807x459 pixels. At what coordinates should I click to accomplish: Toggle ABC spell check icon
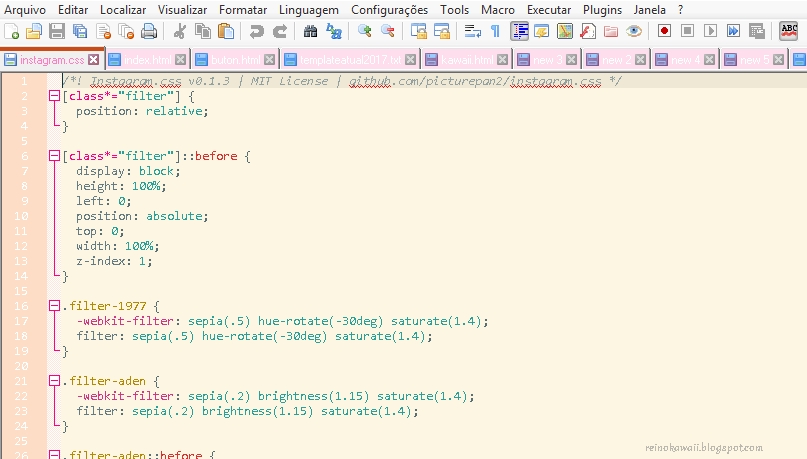[788, 31]
